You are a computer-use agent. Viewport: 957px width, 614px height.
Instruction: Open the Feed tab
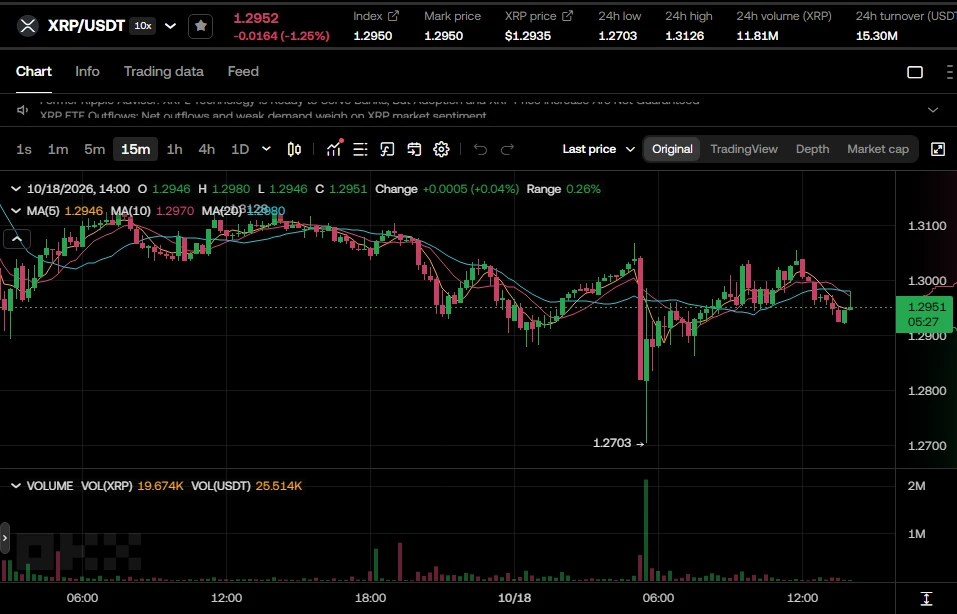[243, 71]
